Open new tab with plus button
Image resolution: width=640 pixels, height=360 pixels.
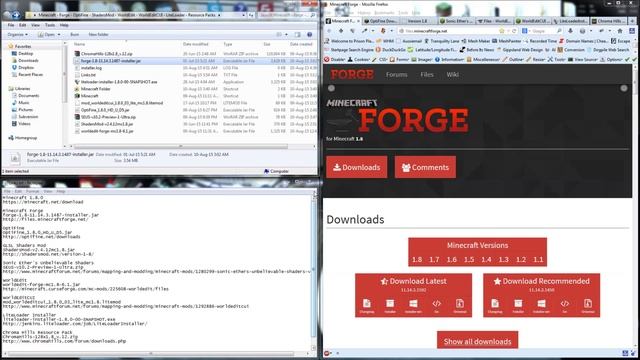(632, 21)
